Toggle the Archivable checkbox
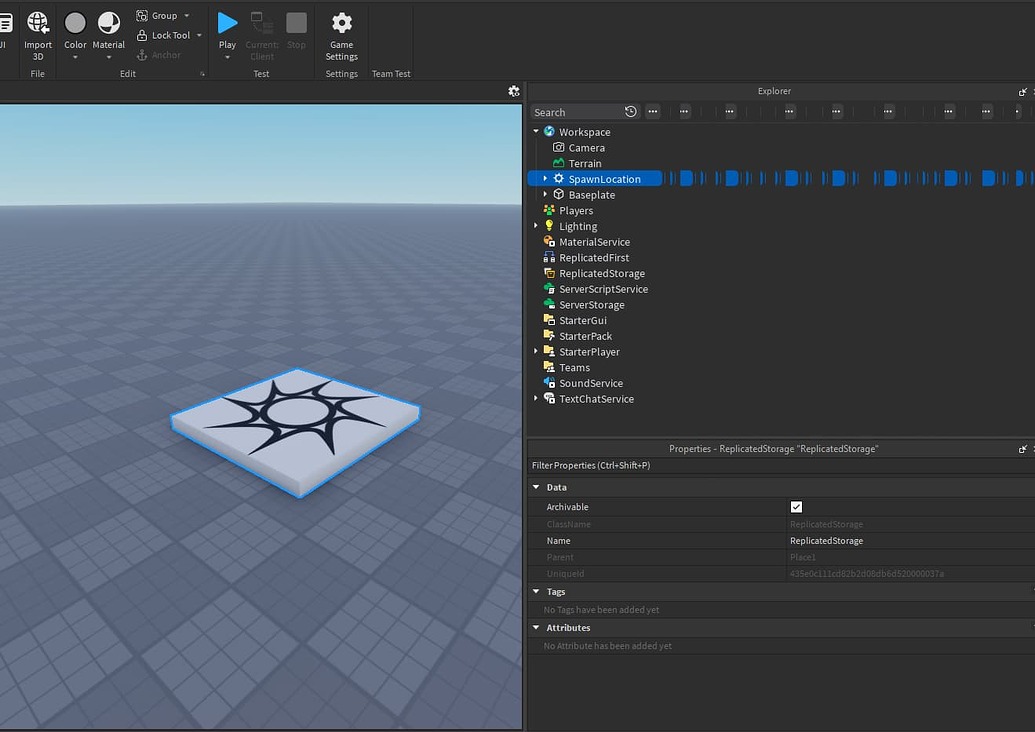Screen dimensions: 1035x732 [796, 507]
